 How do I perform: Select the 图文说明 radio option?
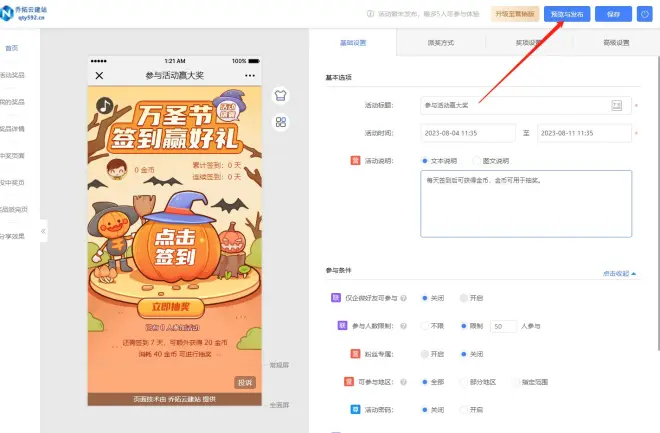476,160
